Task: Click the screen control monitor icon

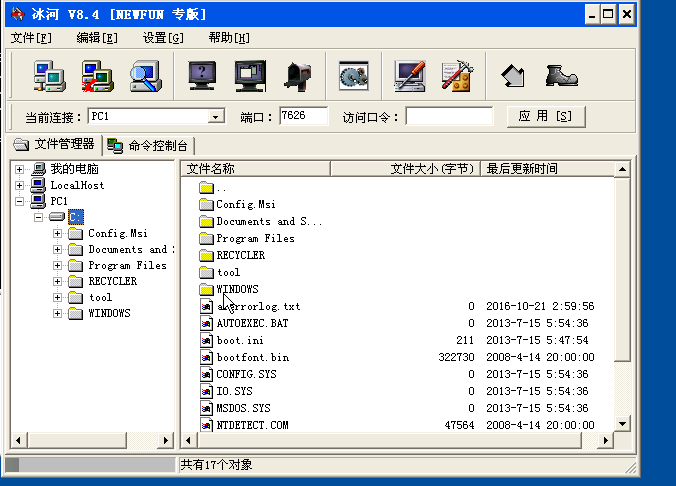Action: pyautogui.click(x=250, y=76)
